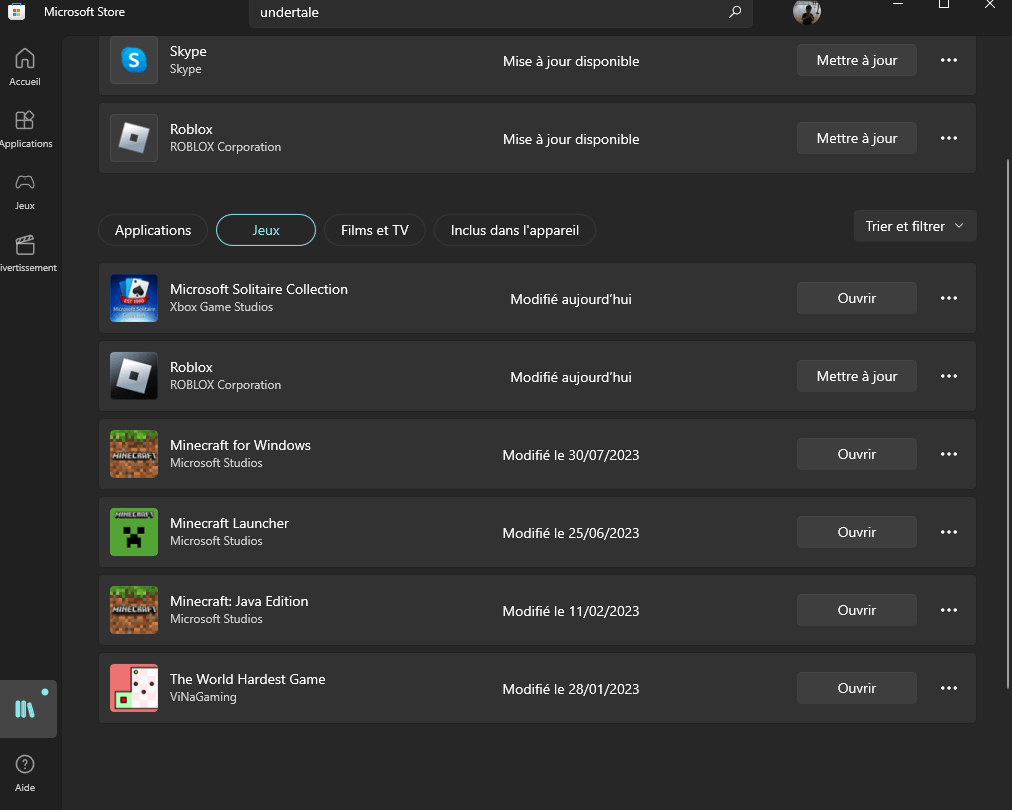Click the Xbox Game Studios publisher text
The height and width of the screenshot is (810, 1012).
[221, 307]
